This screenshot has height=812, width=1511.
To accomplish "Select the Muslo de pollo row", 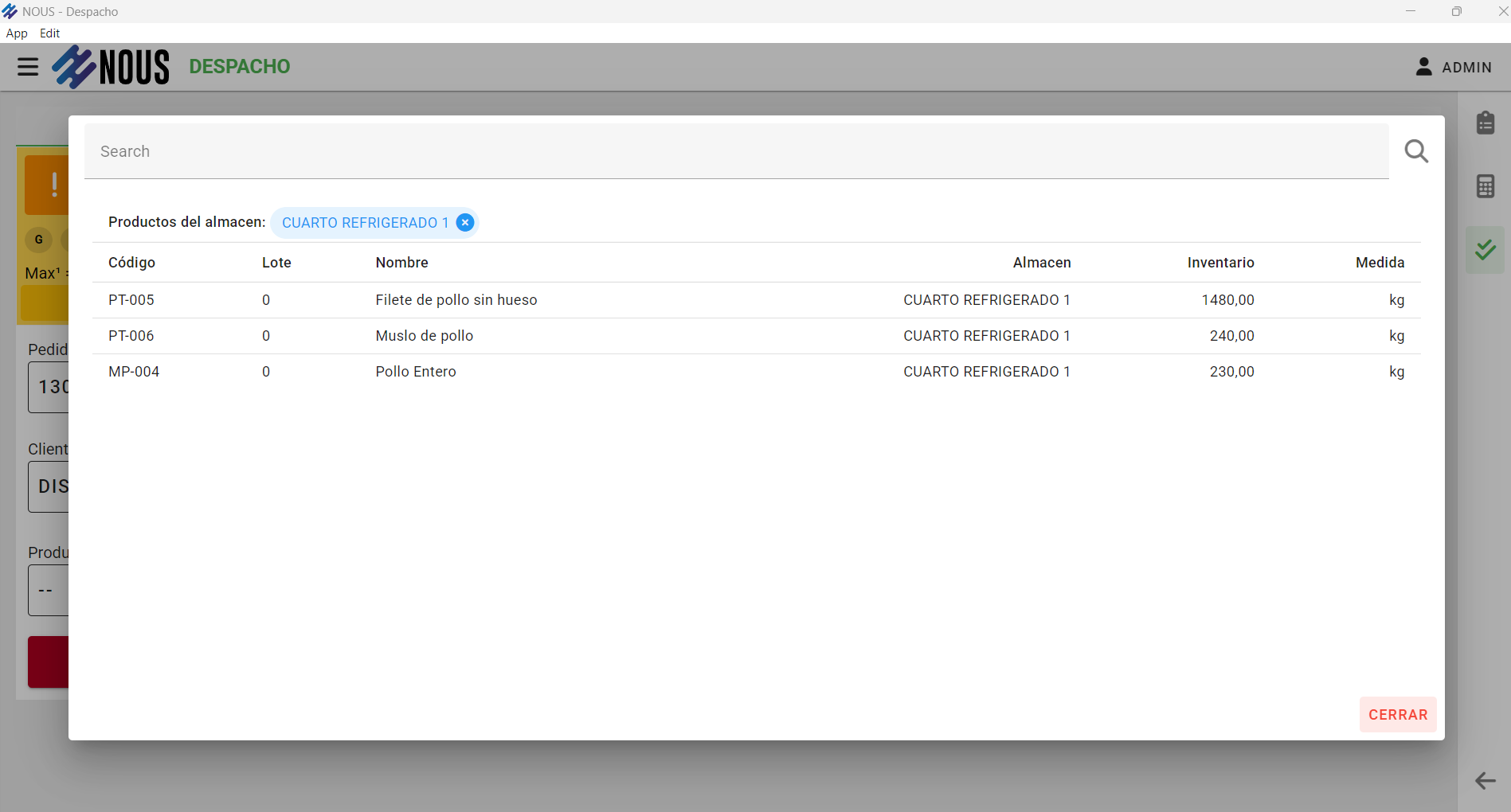I will click(424, 336).
